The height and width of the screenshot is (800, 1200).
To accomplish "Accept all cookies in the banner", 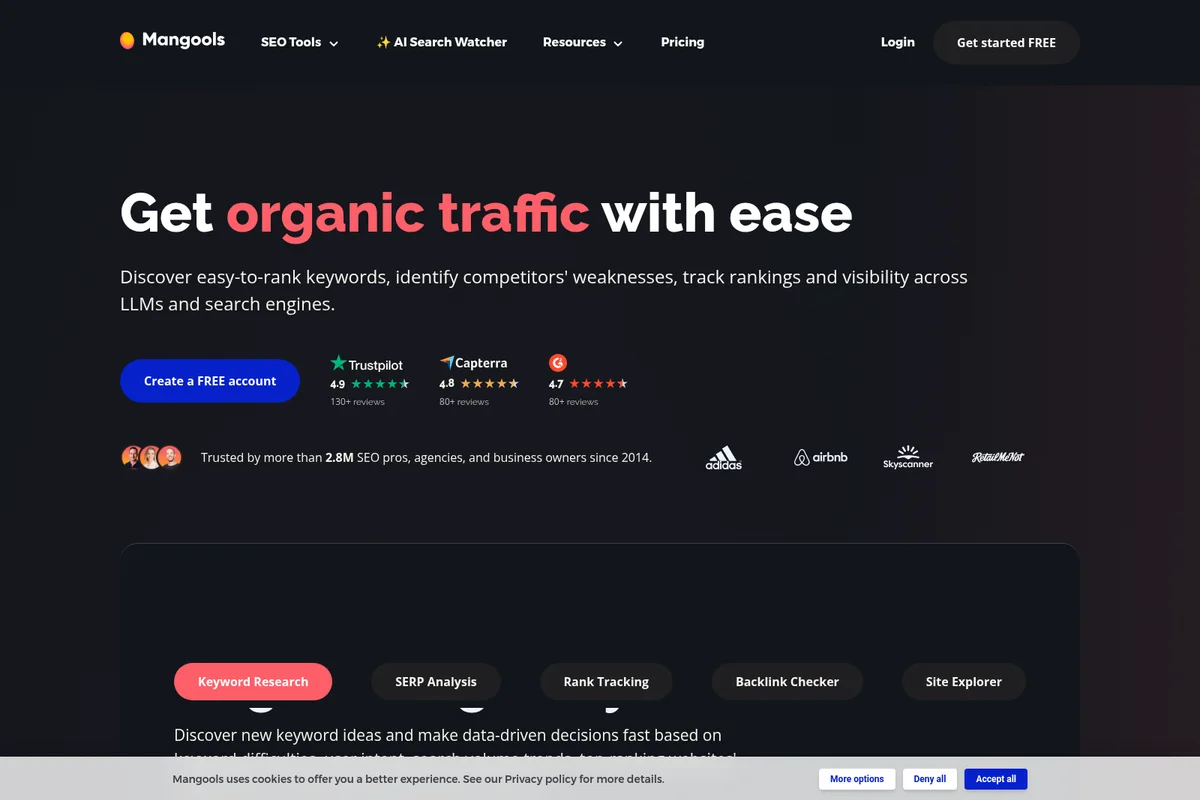I will tap(995, 778).
